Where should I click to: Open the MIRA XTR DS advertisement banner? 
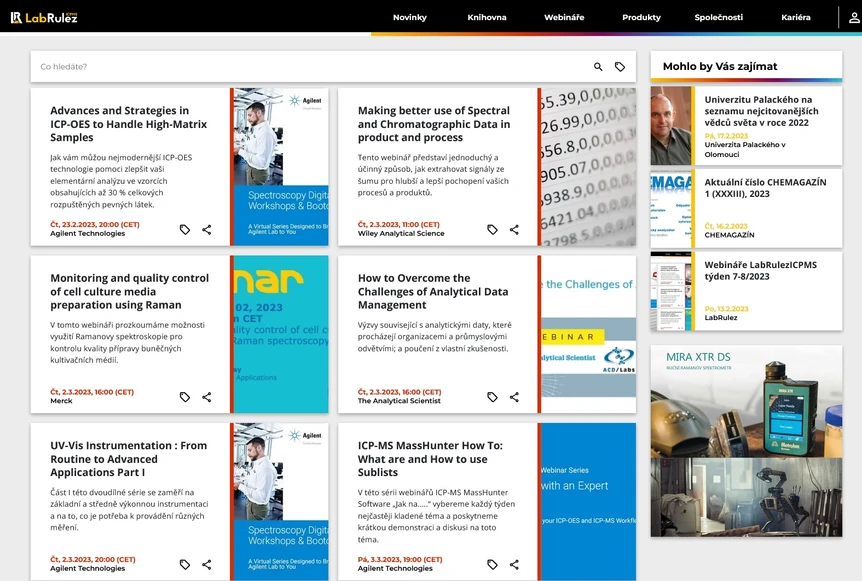coord(746,441)
